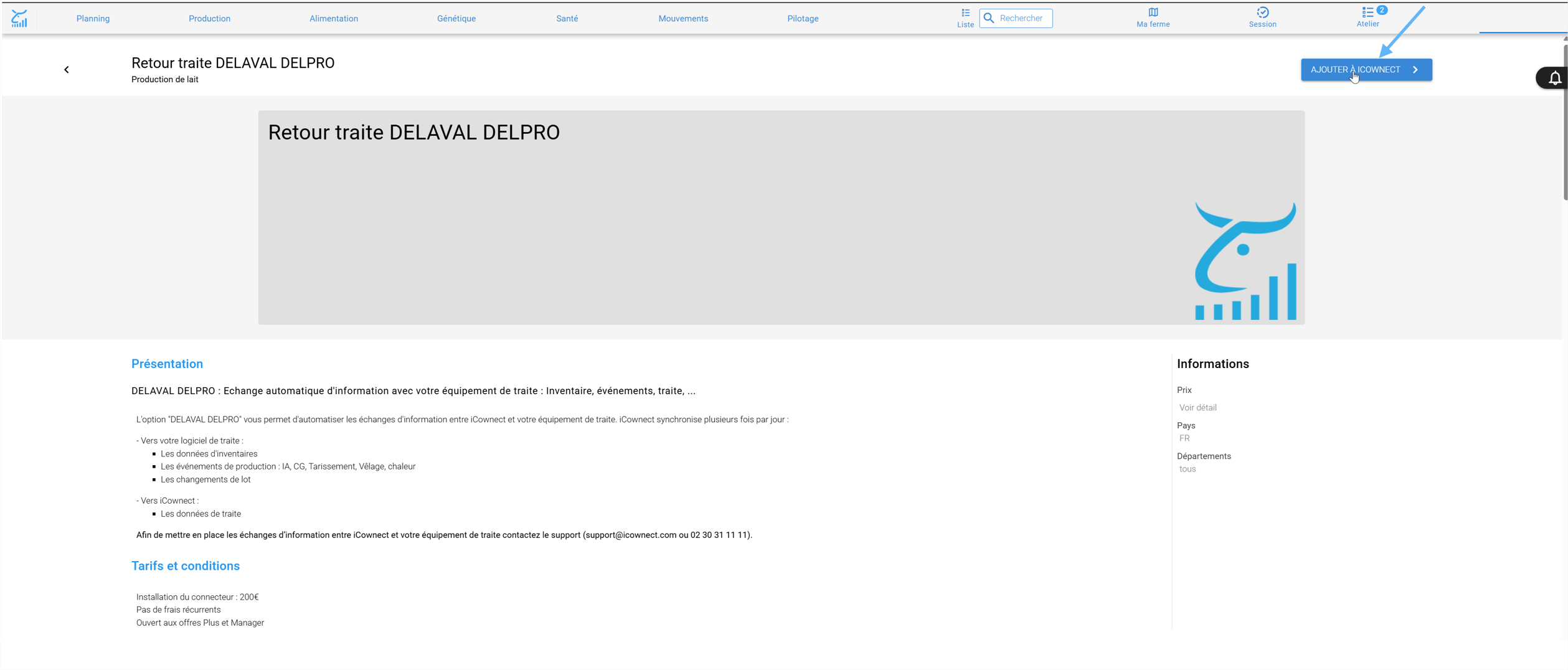Click the Présentation section heading
Screen dimensions: 1568x670
click(167, 364)
